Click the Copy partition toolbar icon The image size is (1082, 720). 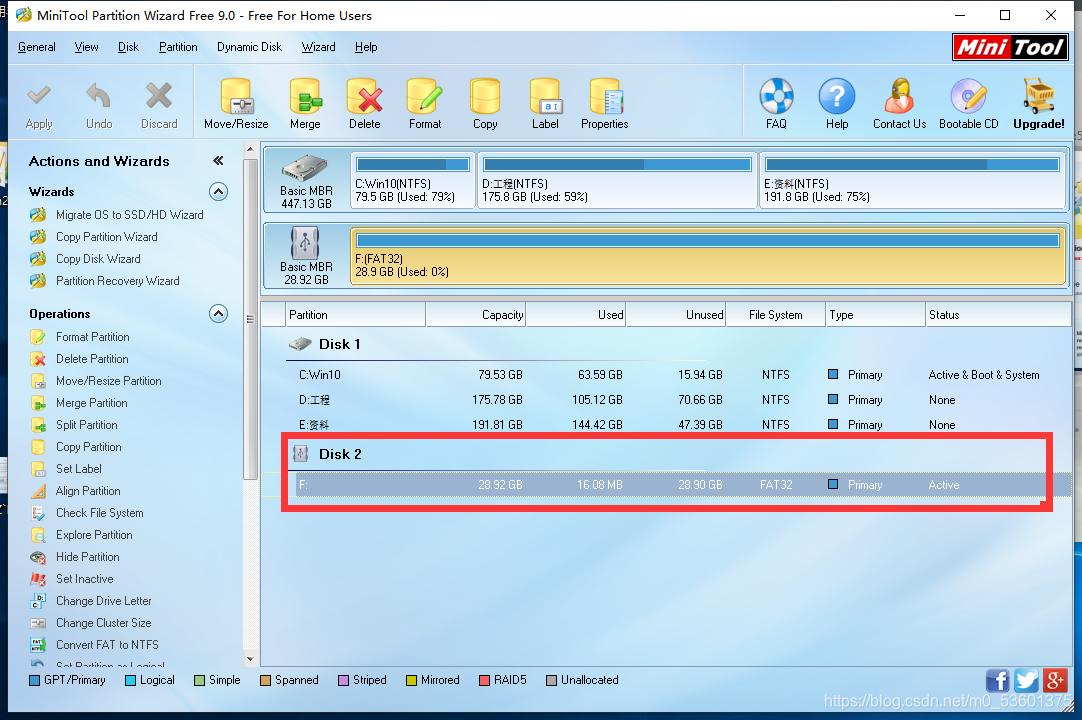point(484,96)
